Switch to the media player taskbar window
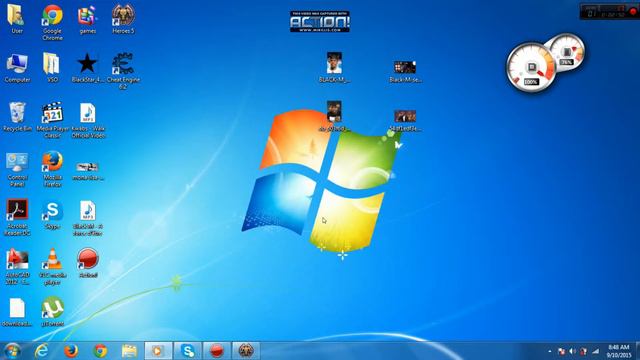 (x=158, y=351)
